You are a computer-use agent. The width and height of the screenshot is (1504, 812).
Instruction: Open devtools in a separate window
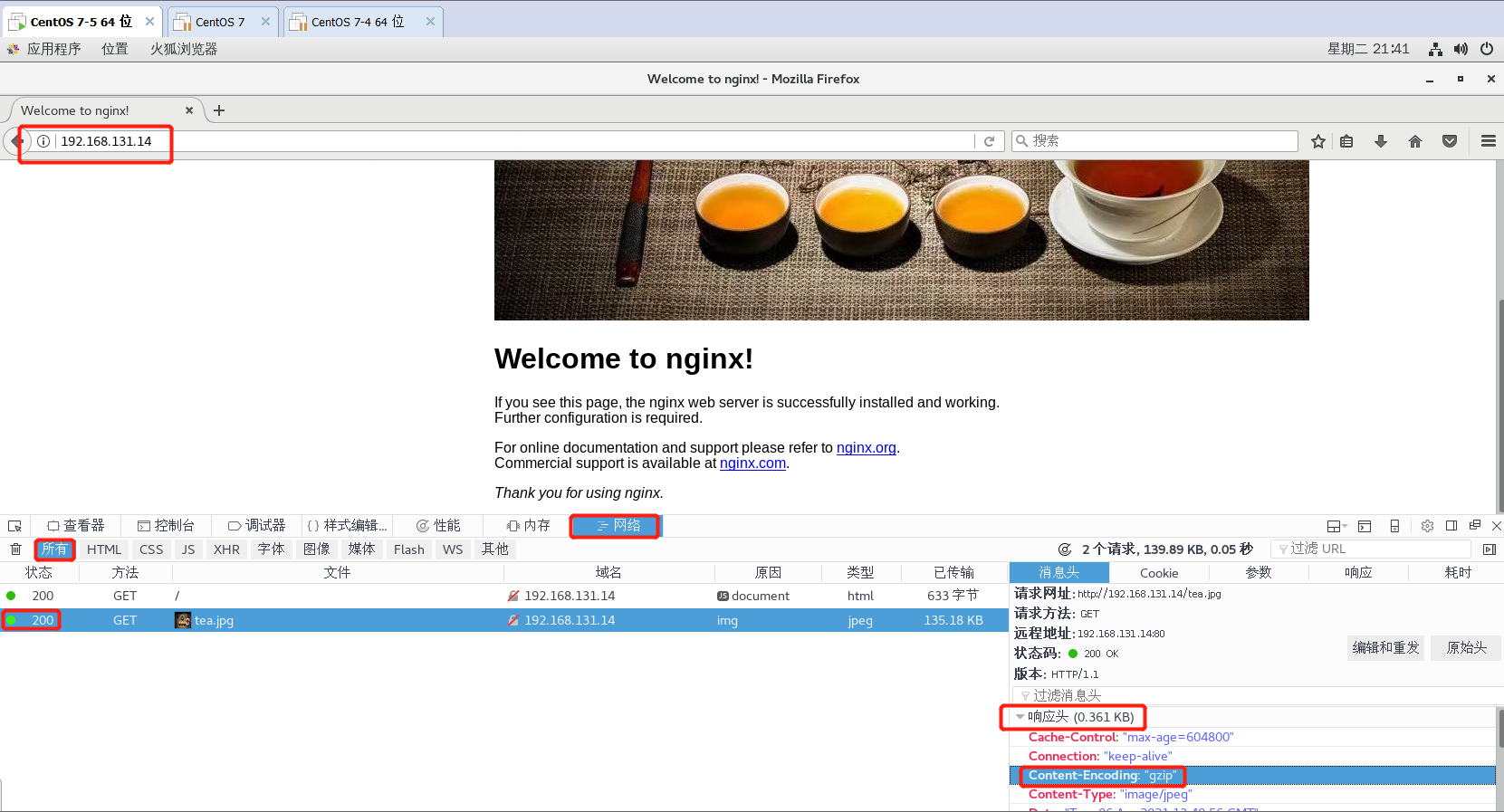point(1475,525)
